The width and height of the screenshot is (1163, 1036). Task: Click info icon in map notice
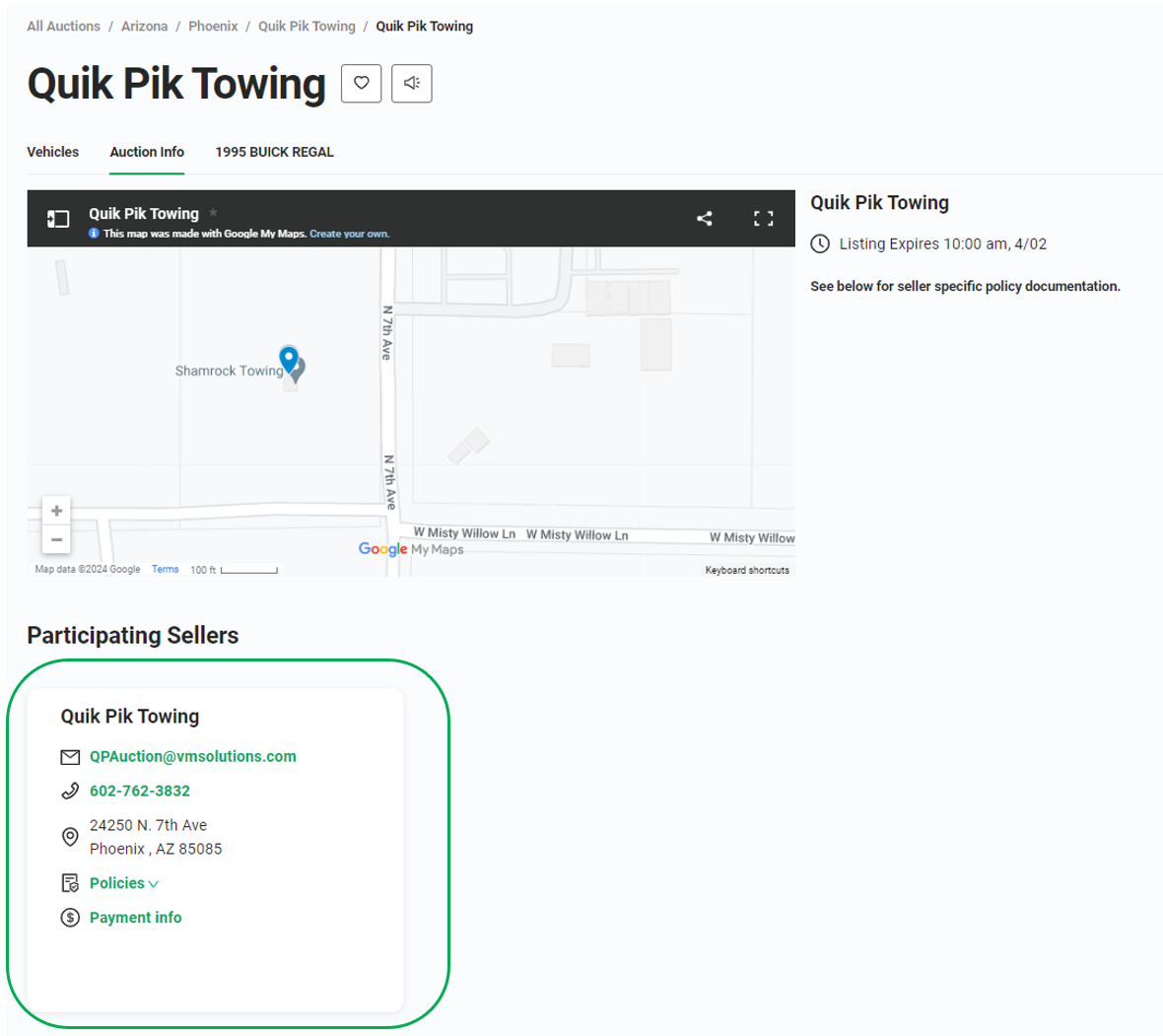(95, 233)
